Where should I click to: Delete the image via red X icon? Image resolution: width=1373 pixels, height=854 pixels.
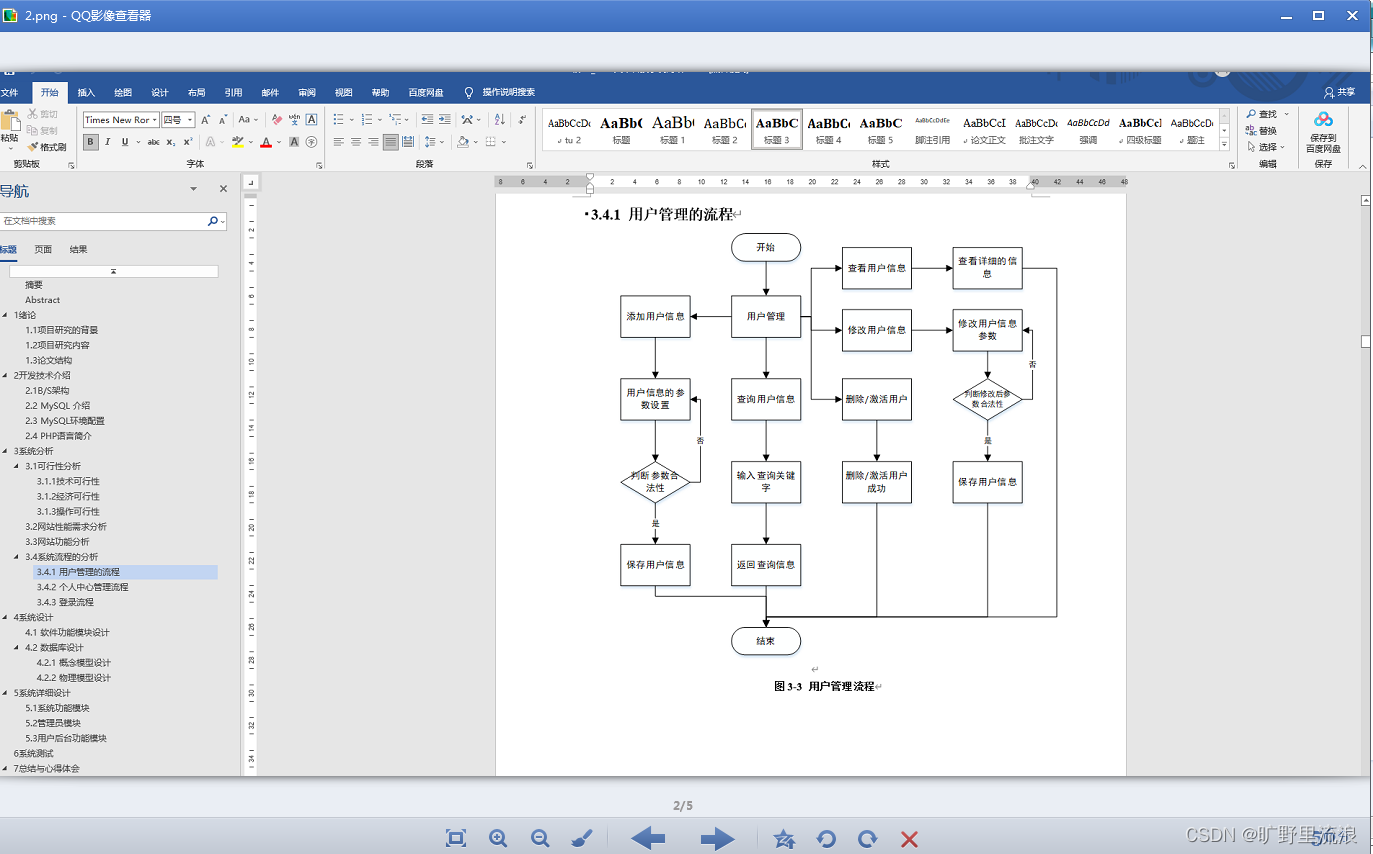point(907,839)
